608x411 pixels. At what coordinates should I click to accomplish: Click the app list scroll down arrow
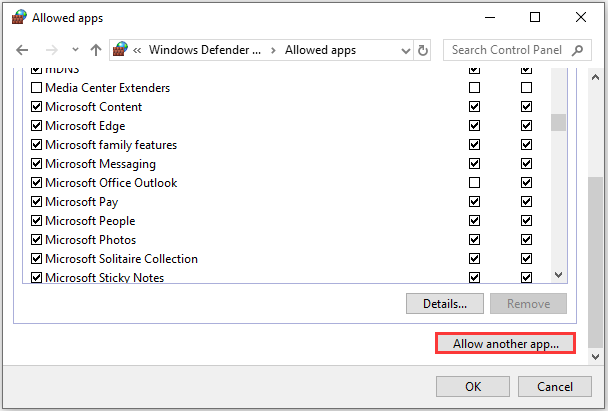point(558,275)
